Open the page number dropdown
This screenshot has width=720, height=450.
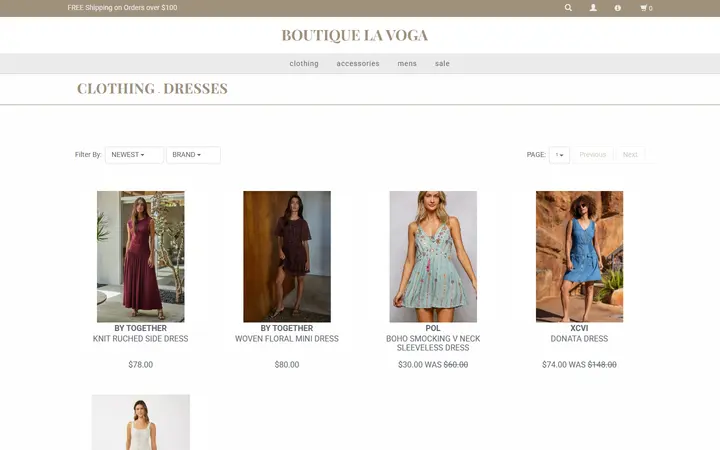[x=559, y=155]
